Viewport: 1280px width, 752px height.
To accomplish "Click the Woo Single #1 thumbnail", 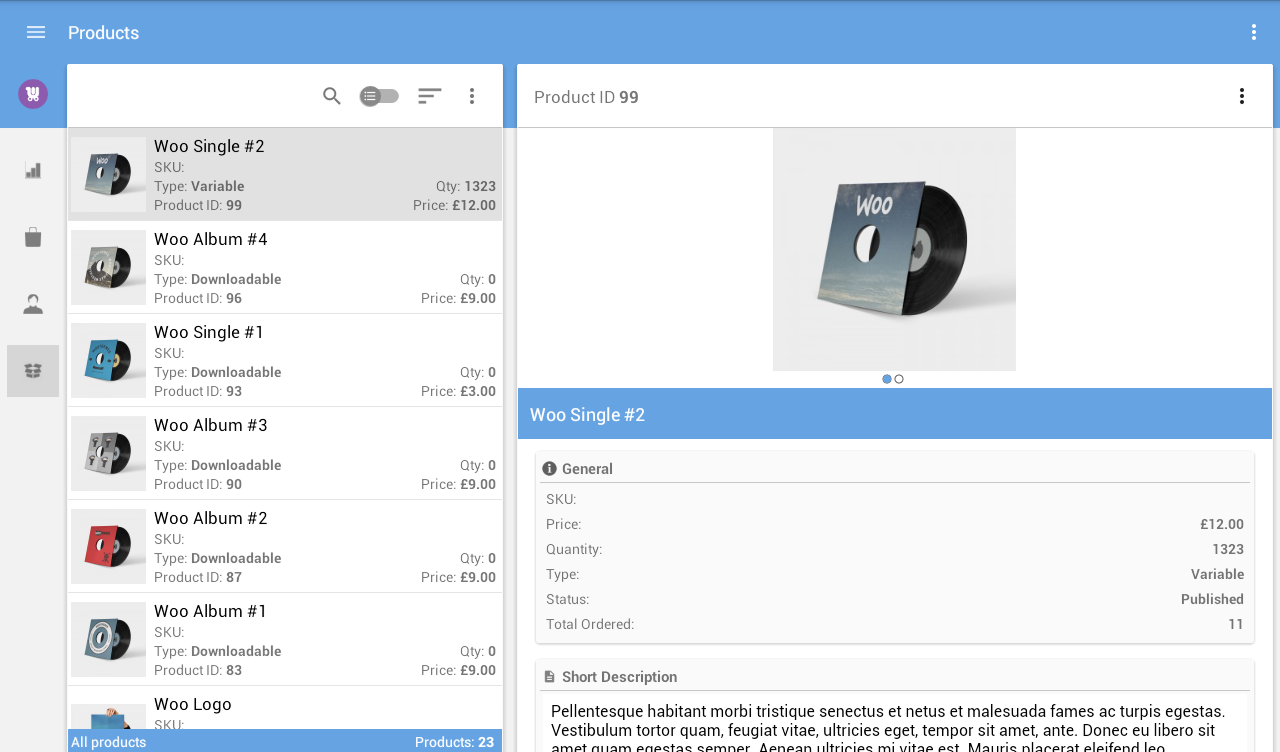I will 108,360.
